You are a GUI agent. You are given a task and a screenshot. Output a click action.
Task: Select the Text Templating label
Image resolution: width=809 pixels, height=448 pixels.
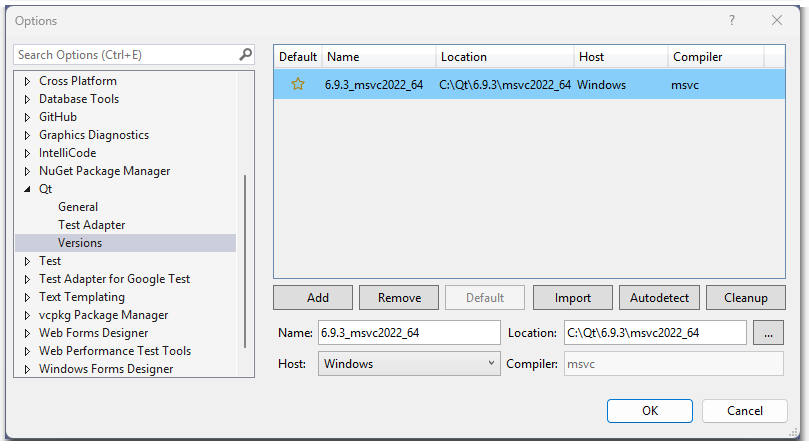[x=82, y=297]
